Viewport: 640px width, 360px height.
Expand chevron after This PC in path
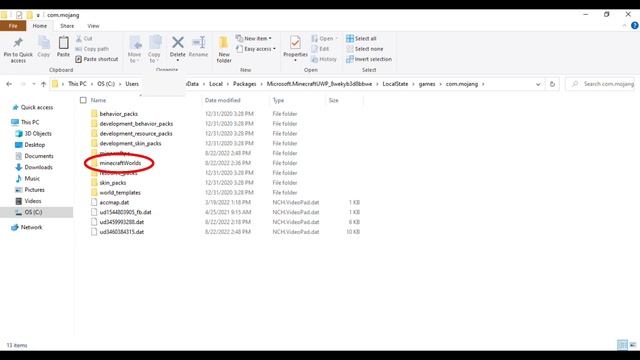(92, 84)
